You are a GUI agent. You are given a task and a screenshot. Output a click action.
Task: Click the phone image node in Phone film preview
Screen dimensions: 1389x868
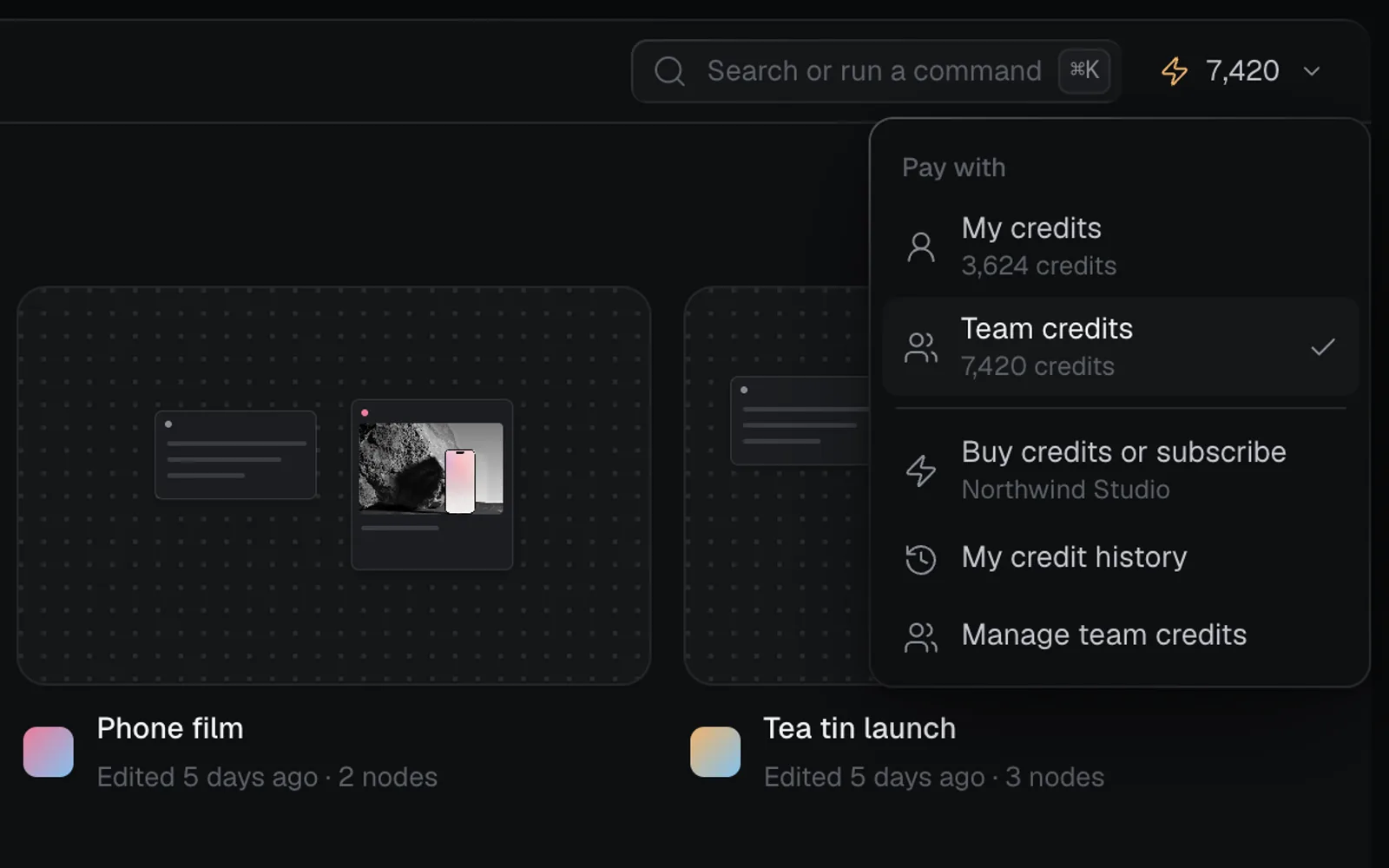point(432,484)
